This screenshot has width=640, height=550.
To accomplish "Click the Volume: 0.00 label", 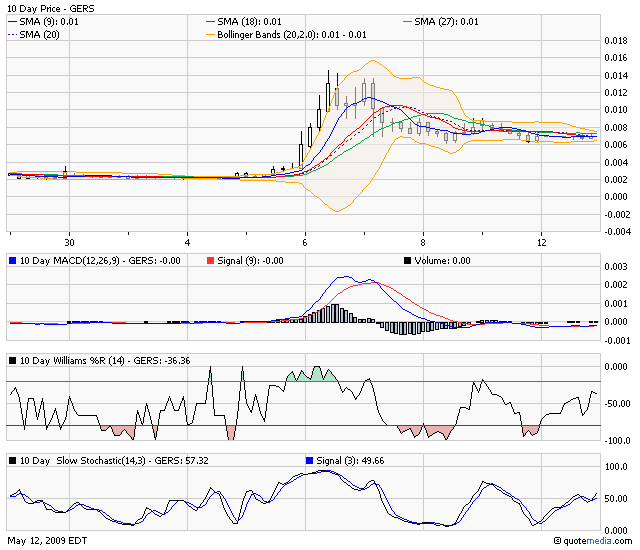I will coord(442,260).
